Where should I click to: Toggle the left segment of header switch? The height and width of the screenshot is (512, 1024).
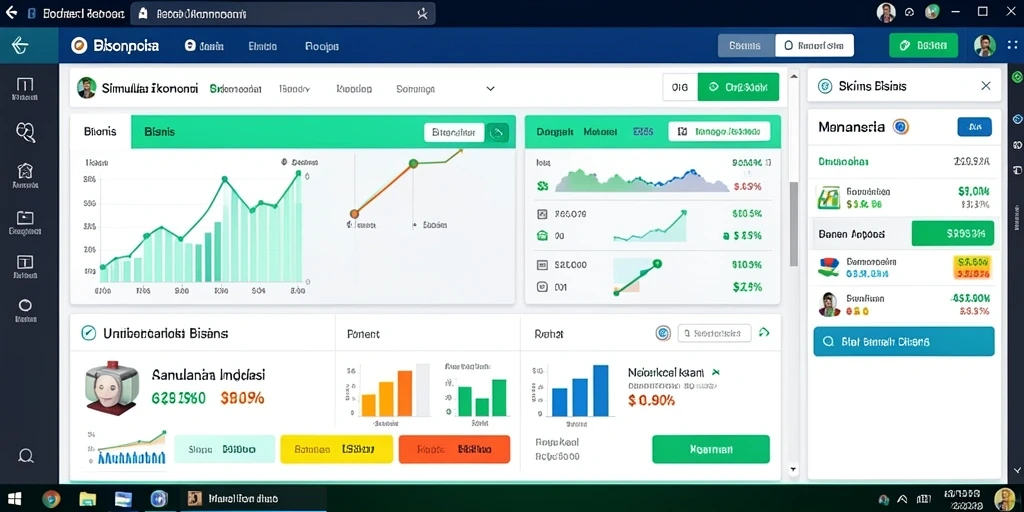click(x=746, y=46)
